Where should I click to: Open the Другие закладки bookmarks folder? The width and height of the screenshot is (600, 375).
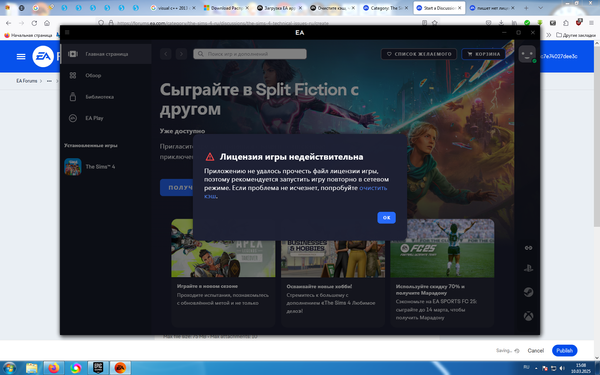pyautogui.click(x=576, y=35)
